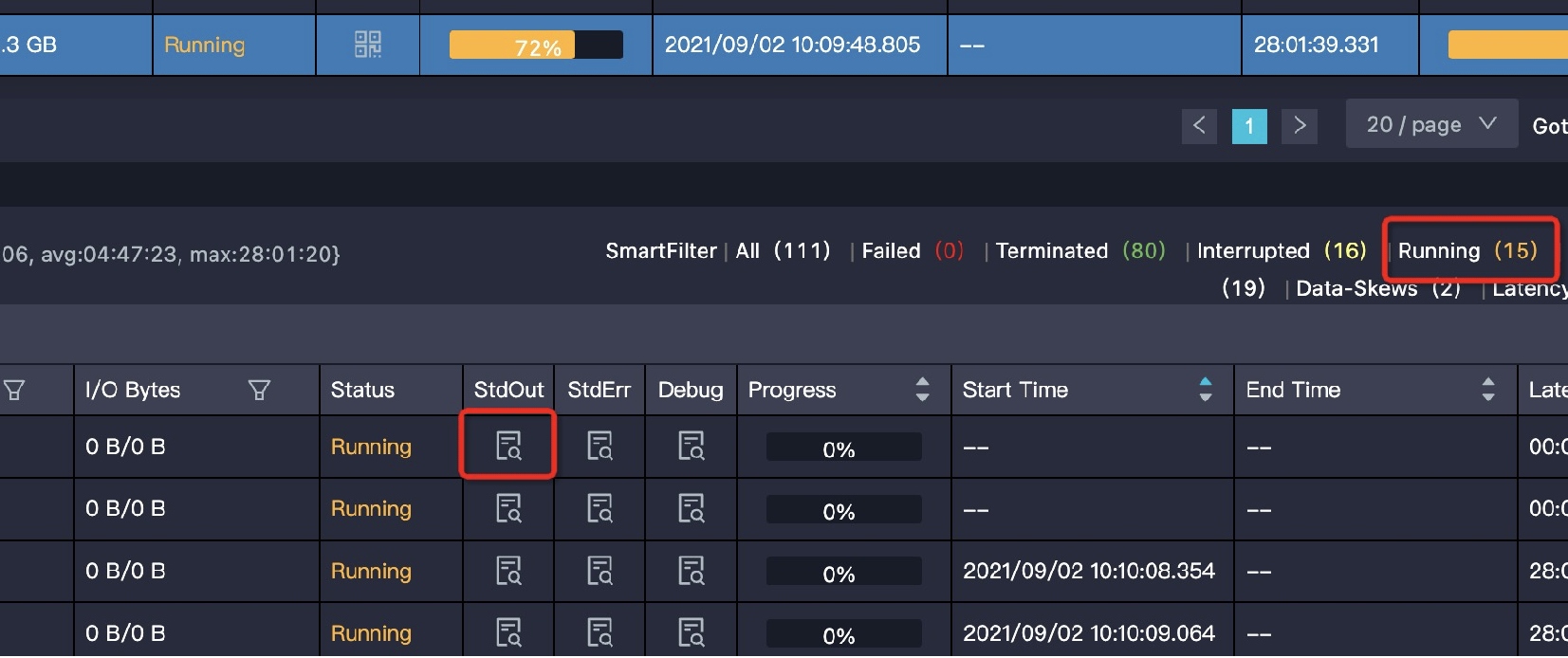Click the Debug column header
This screenshot has width=1568, height=658.
point(691,390)
